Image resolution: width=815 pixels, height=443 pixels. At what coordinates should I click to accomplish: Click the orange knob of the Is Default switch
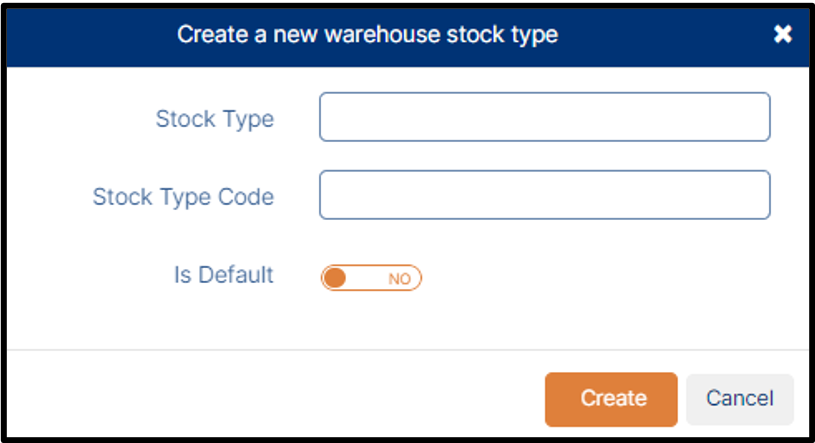336,278
